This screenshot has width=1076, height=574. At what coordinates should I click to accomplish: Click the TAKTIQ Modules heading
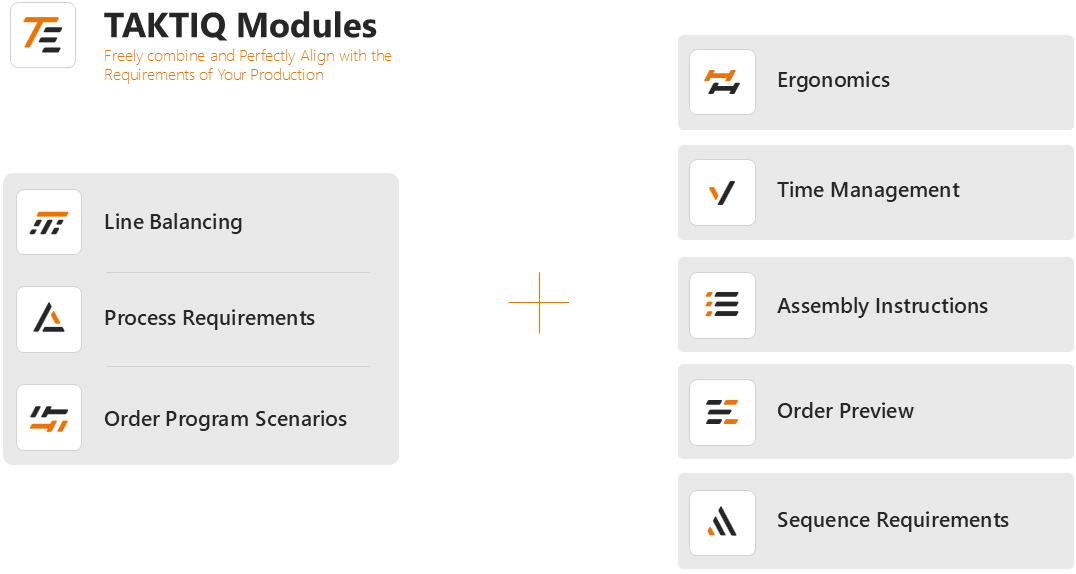click(x=240, y=25)
